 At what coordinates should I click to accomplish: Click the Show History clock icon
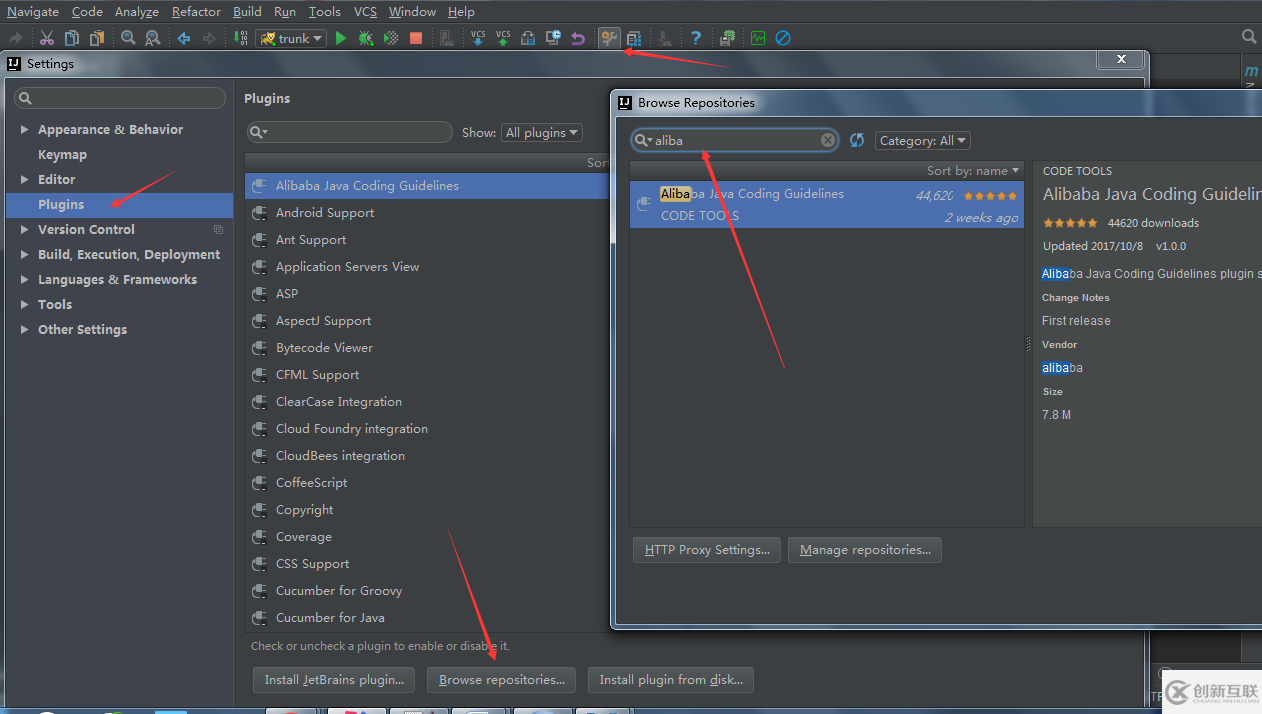pos(553,38)
